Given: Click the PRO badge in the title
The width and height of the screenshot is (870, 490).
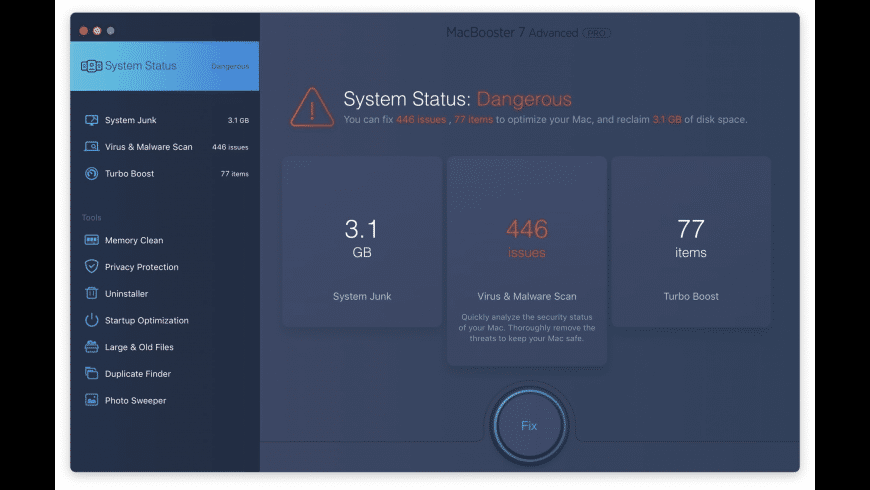Looking at the screenshot, I should (x=596, y=33).
